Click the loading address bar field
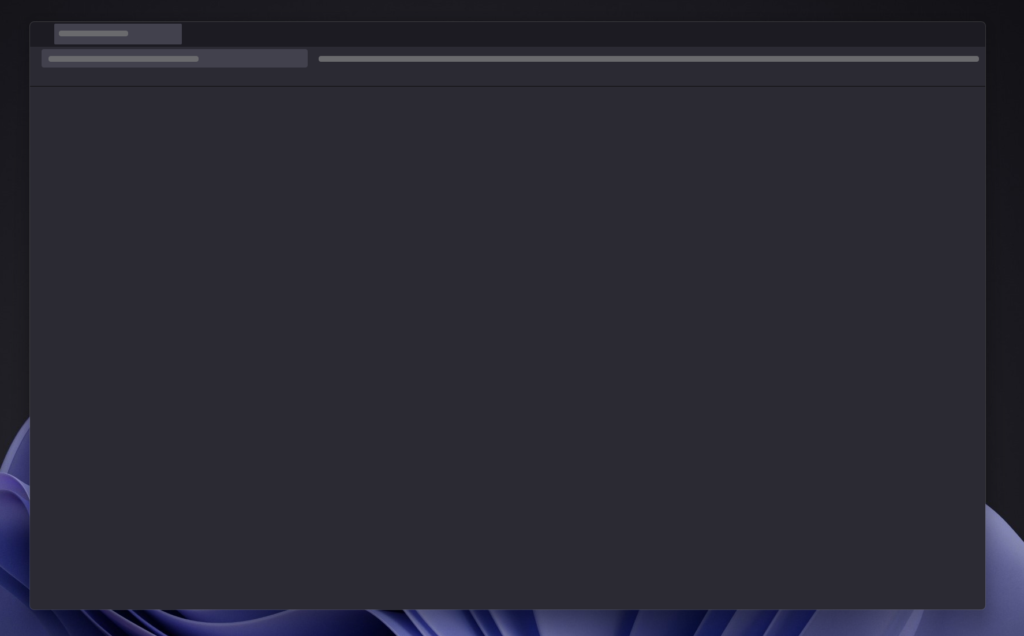 174,58
